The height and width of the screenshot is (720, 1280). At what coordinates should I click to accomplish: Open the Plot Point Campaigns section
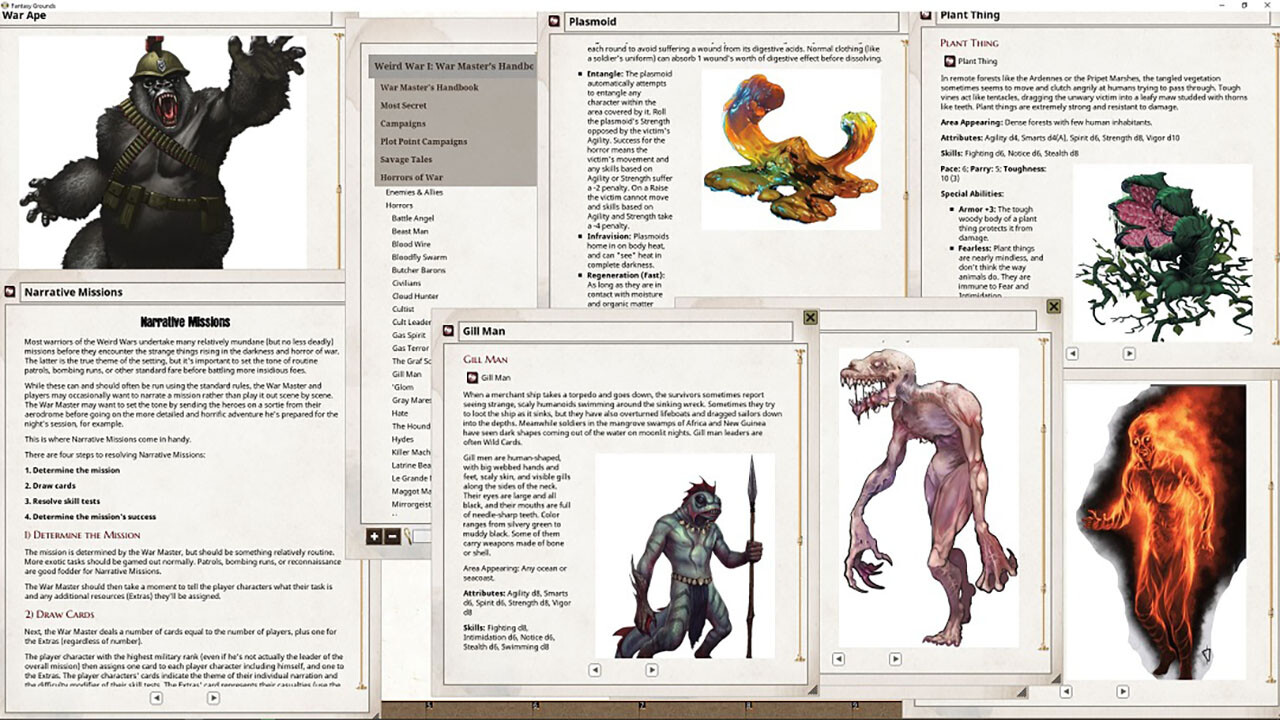click(423, 141)
